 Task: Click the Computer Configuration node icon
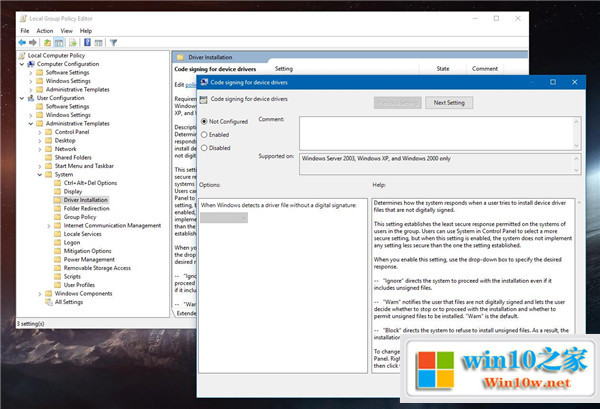tap(31, 64)
